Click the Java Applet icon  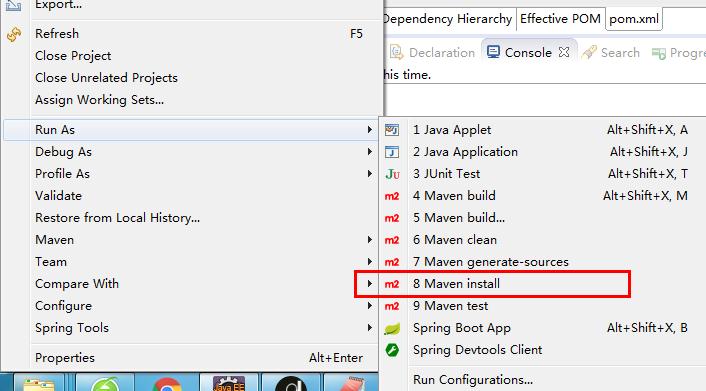click(392, 130)
